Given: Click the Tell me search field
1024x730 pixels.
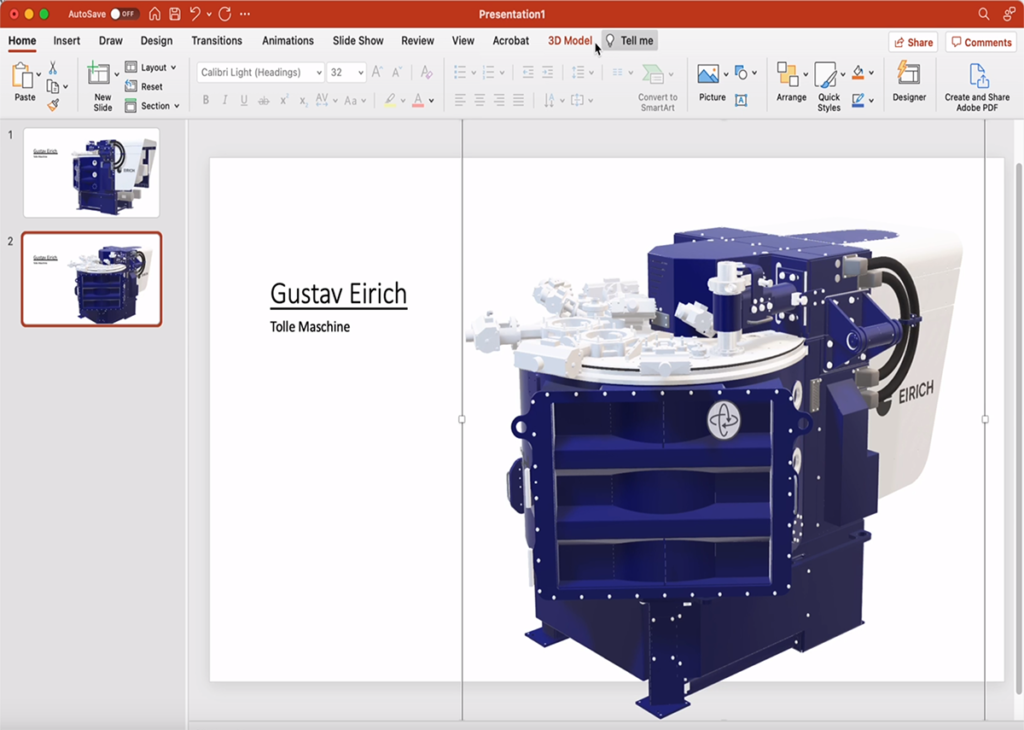Looking at the screenshot, I should [630, 40].
